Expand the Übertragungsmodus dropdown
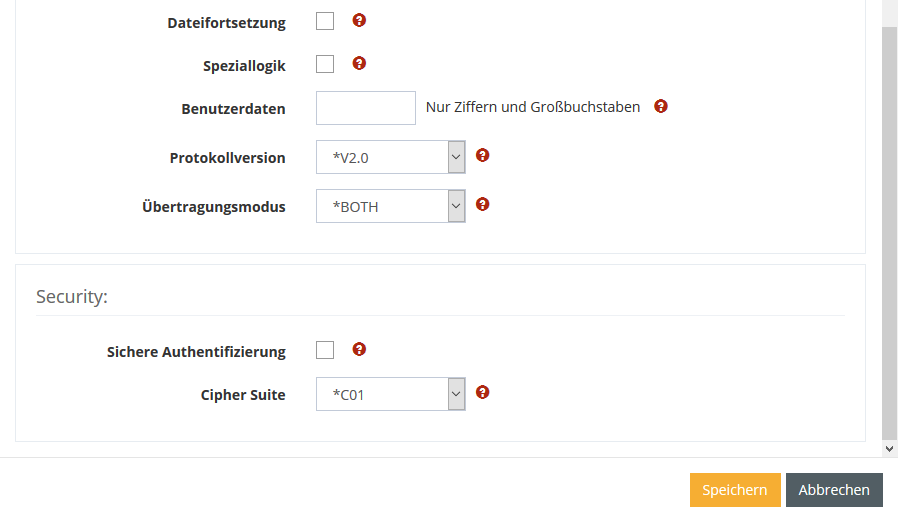This screenshot has height=521, width=898. [391, 206]
